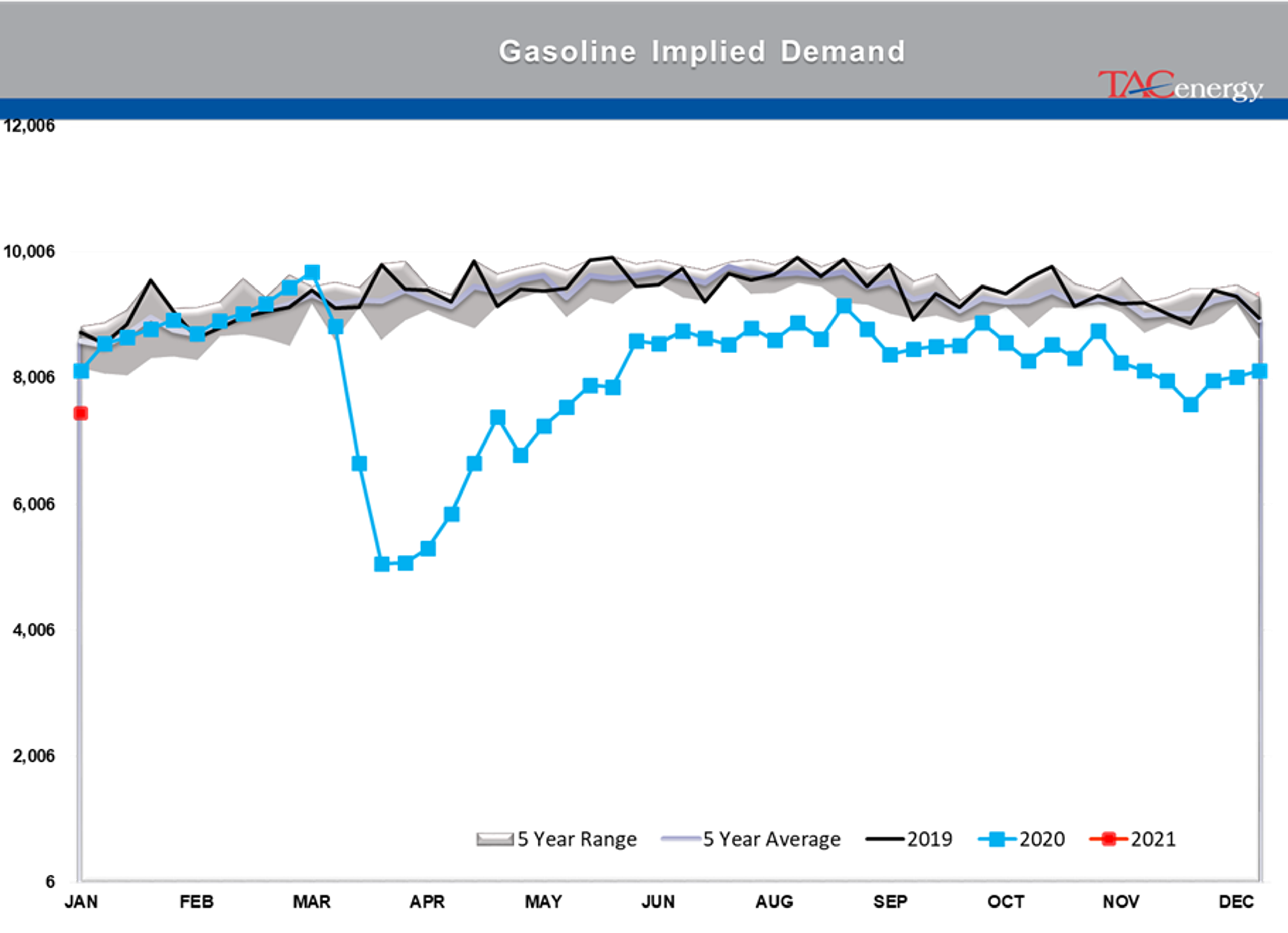
Task: Click the OCT x-axis label
Action: [x=1006, y=902]
